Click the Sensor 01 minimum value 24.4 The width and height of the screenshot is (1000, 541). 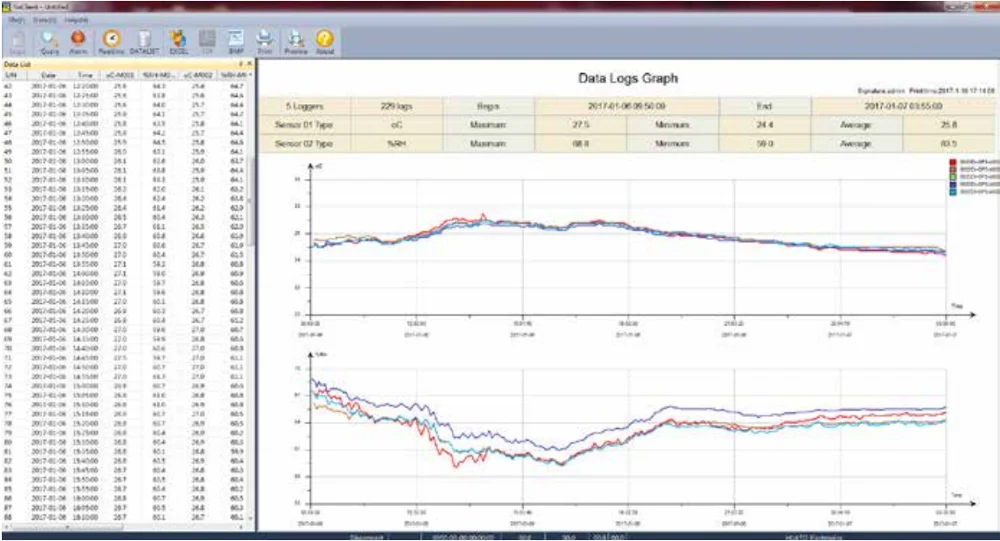pyautogui.click(x=765, y=125)
